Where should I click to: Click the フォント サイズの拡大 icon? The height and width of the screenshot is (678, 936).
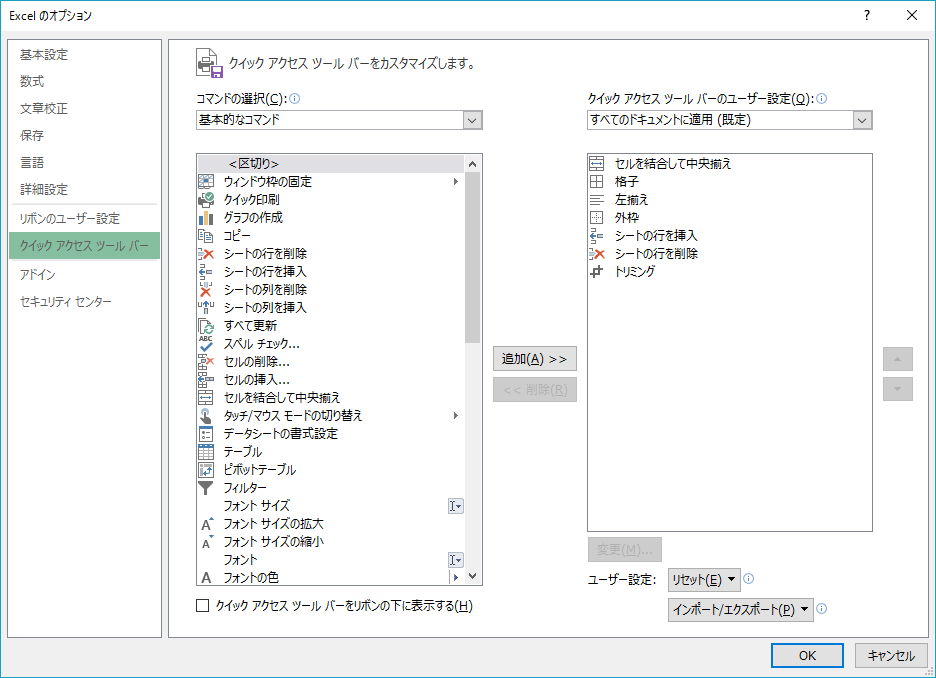(207, 523)
